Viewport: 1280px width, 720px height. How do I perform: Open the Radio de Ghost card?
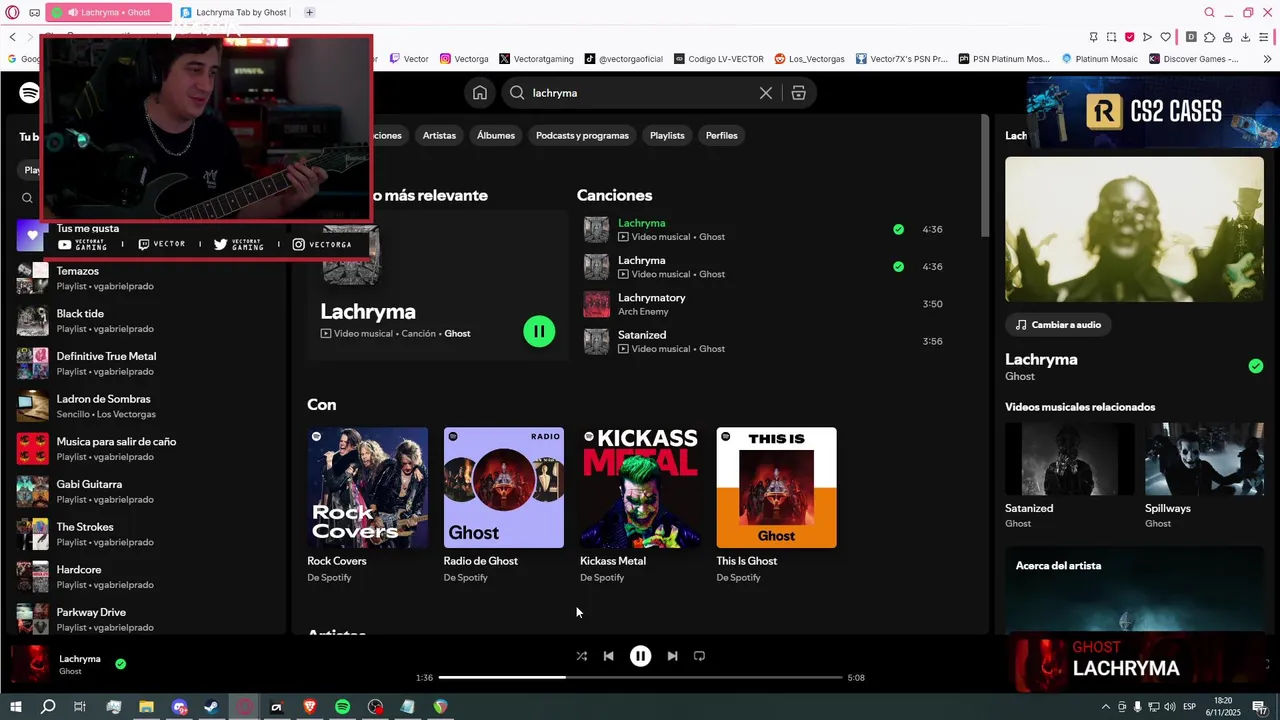pyautogui.click(x=503, y=506)
